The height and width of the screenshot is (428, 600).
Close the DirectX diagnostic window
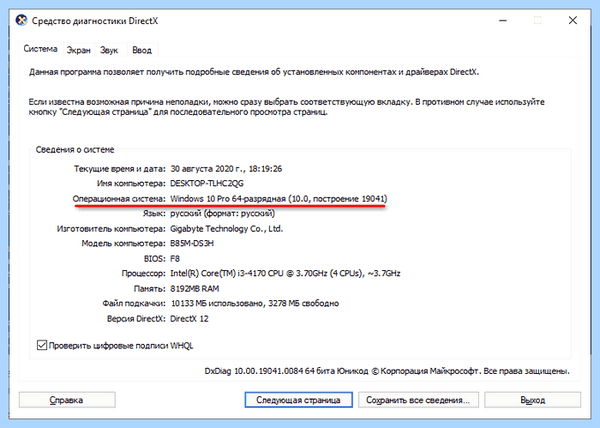click(573, 20)
